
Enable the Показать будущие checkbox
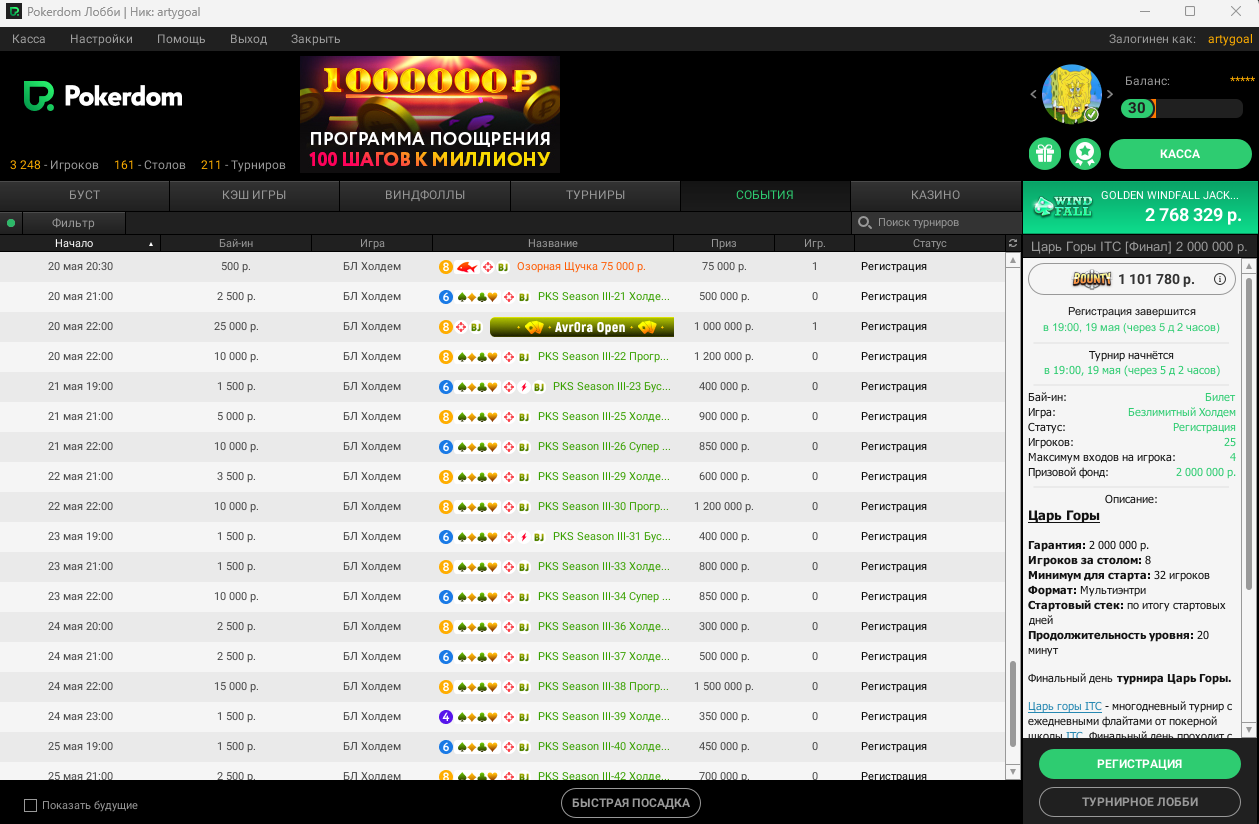30,805
